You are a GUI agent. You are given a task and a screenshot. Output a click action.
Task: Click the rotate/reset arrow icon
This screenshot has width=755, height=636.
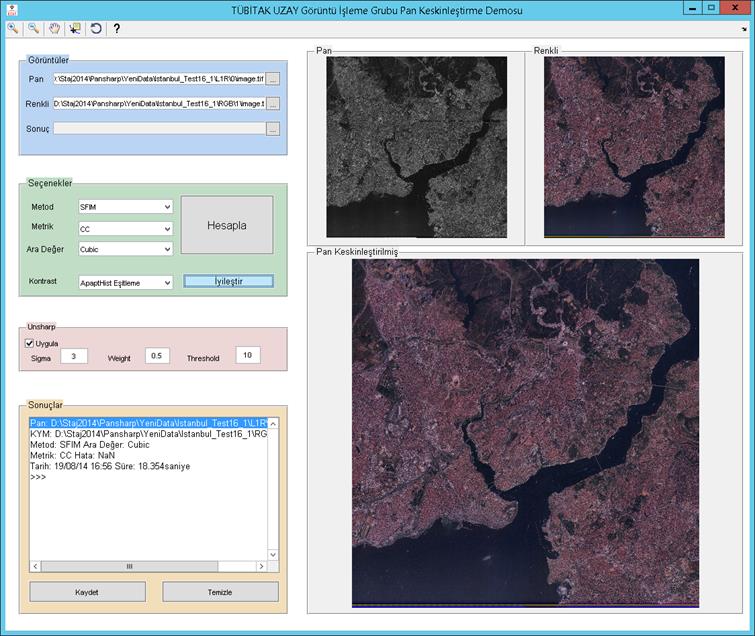96,28
